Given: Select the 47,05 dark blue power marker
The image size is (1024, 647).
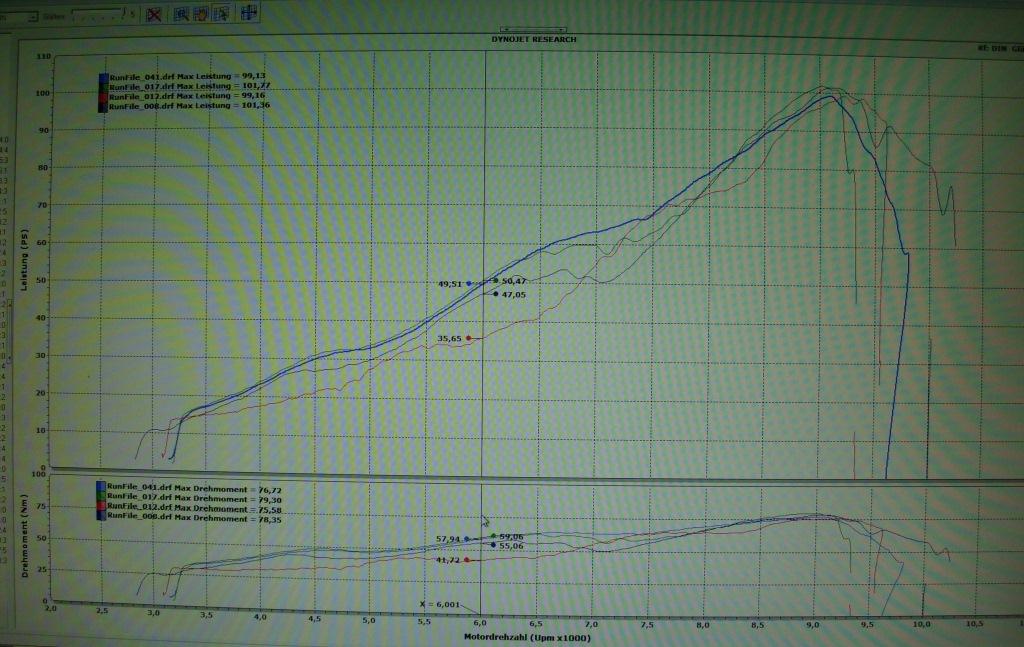Looking at the screenshot, I should (x=496, y=294).
